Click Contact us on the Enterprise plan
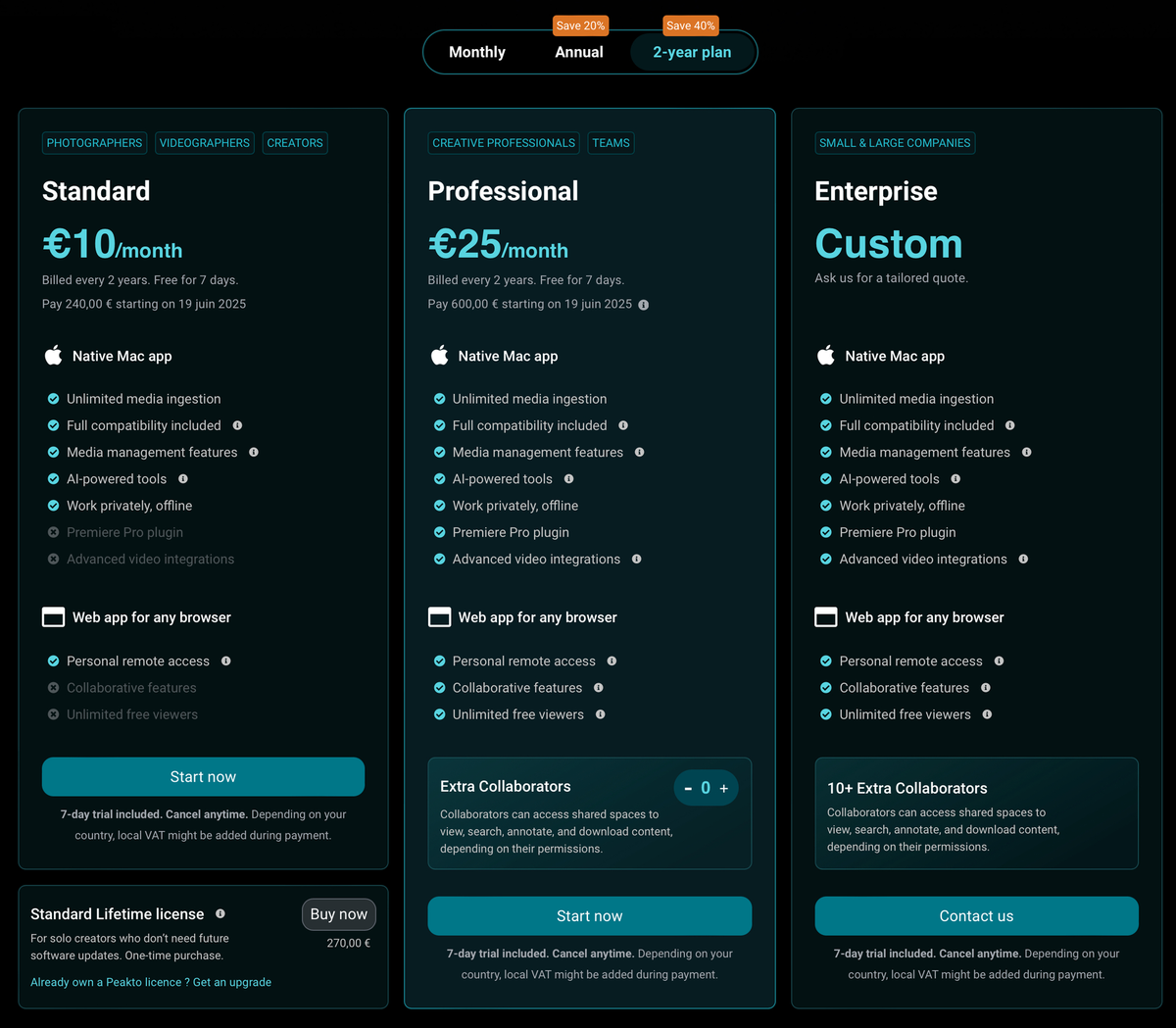 (x=976, y=915)
